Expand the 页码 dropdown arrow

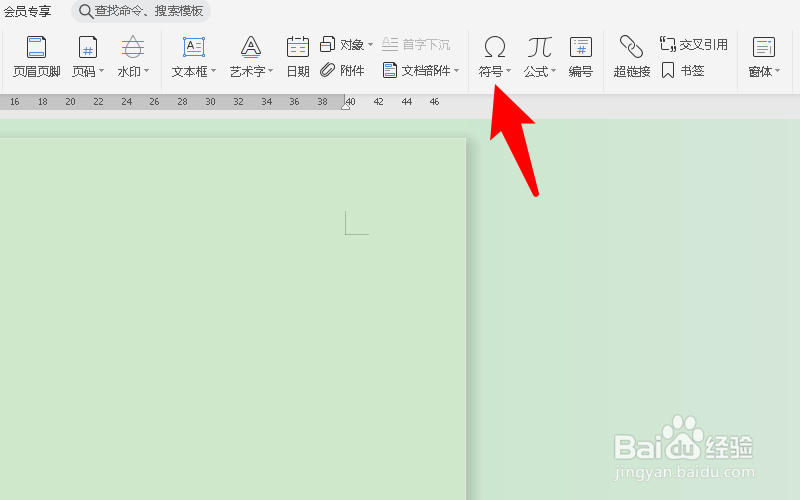tap(101, 71)
